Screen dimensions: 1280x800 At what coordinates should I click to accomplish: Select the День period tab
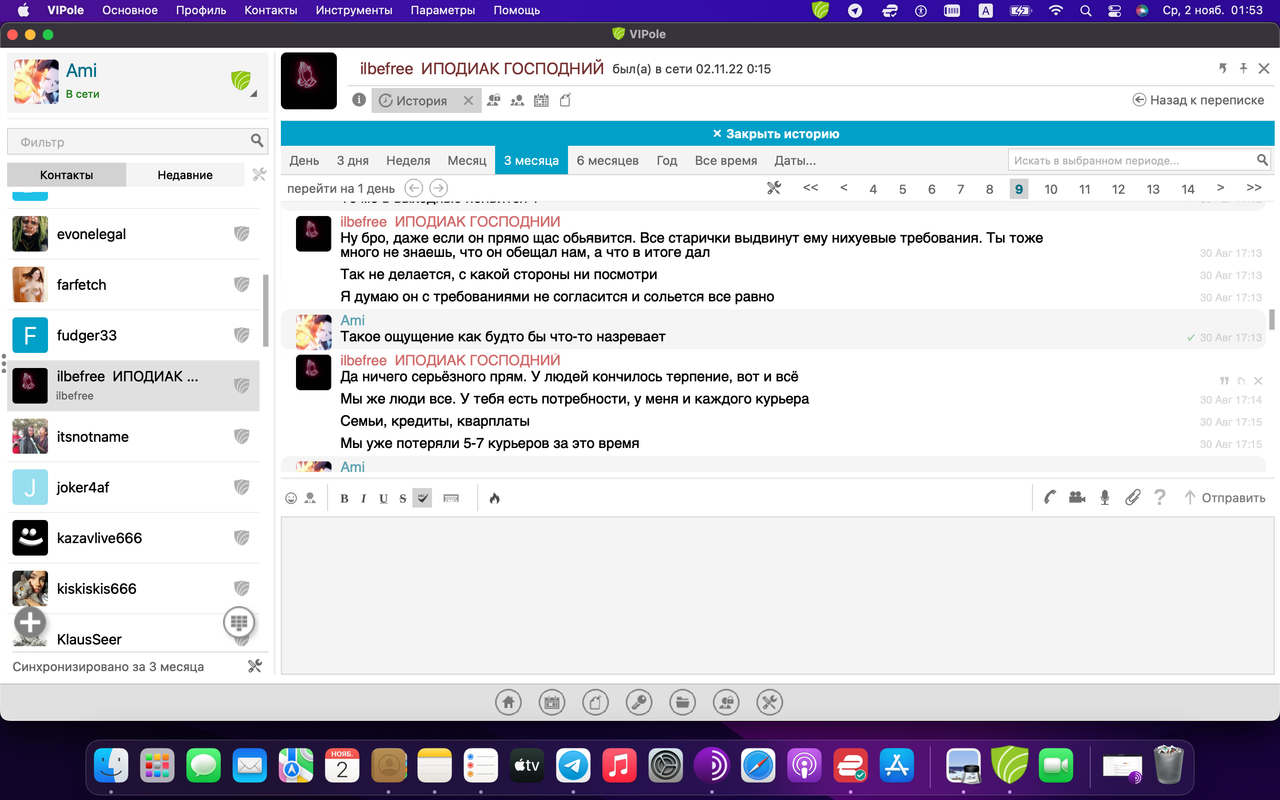[305, 160]
